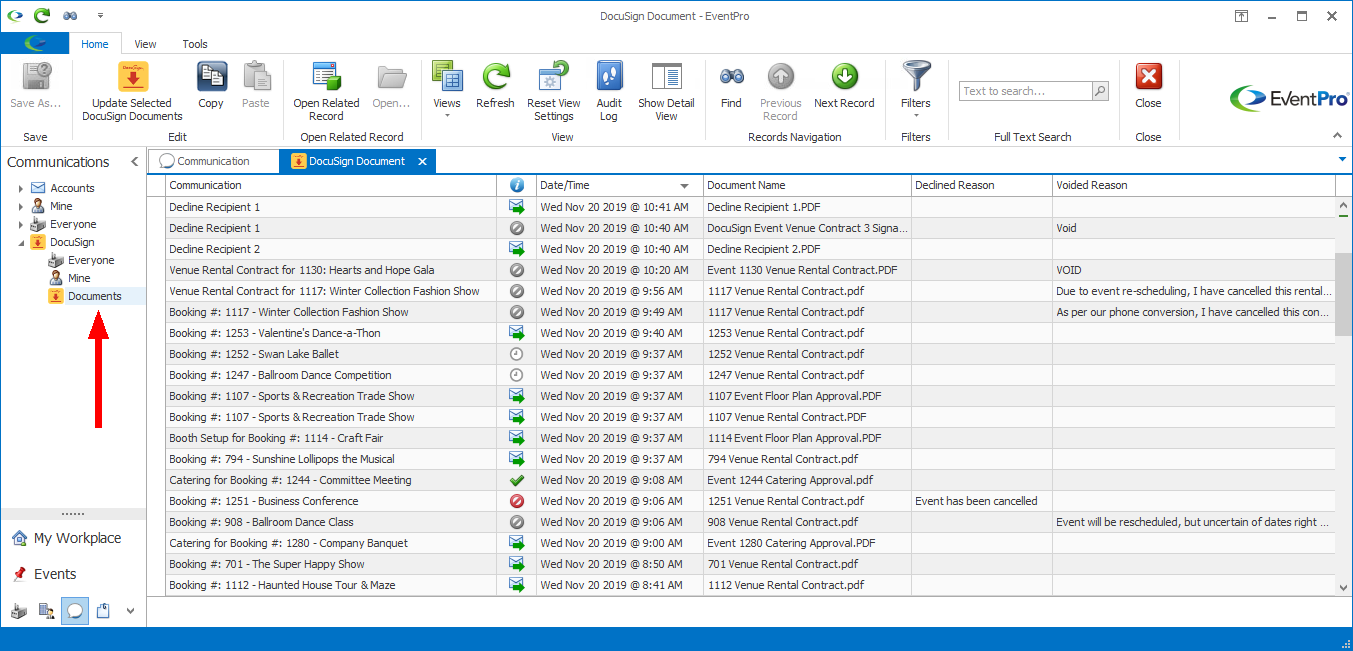Select the Accounts tree item
Image resolution: width=1353 pixels, height=651 pixels.
pyautogui.click(x=72, y=188)
